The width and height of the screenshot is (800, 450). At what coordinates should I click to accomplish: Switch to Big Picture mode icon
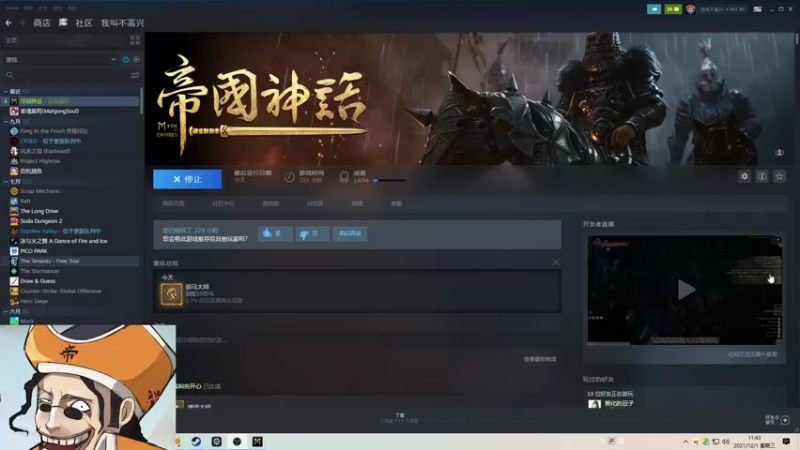tap(758, 9)
